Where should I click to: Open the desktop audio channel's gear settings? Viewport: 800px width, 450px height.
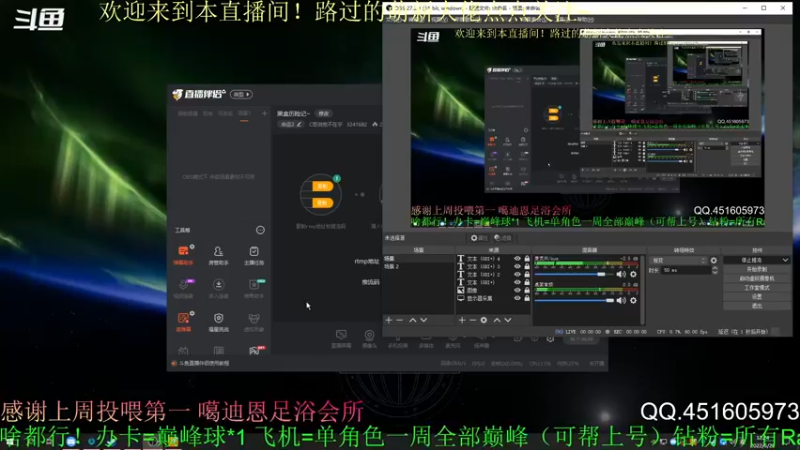coord(633,301)
